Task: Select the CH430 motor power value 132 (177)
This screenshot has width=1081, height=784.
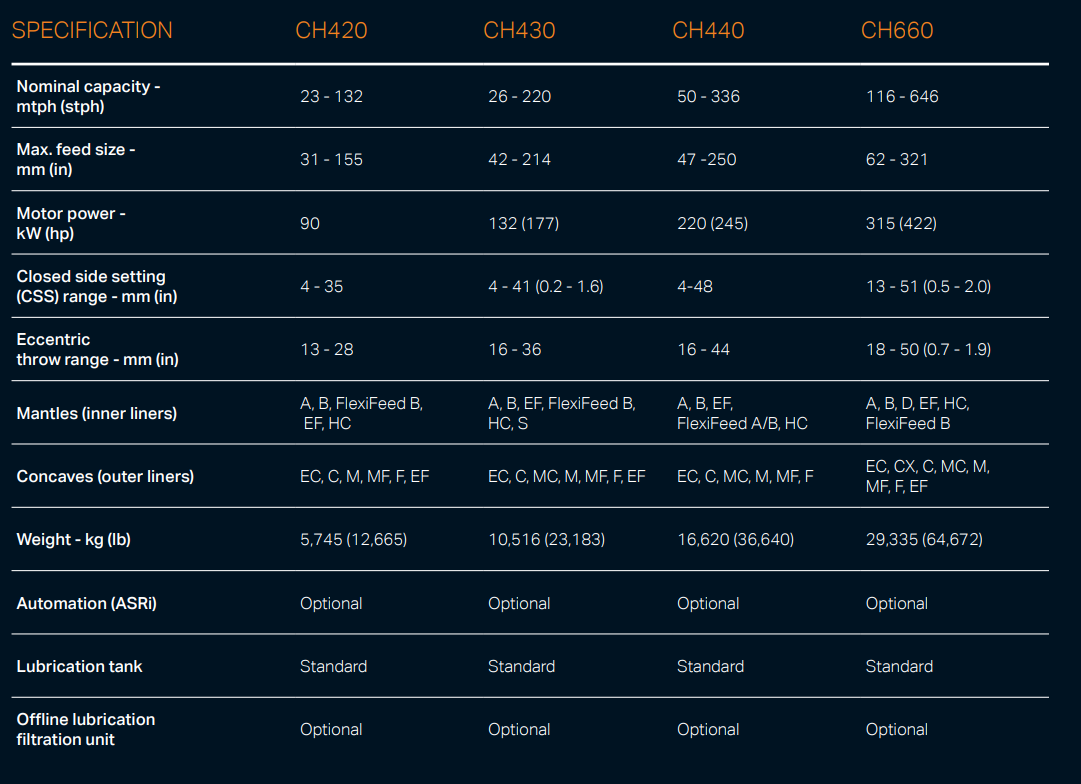Action: 523,223
